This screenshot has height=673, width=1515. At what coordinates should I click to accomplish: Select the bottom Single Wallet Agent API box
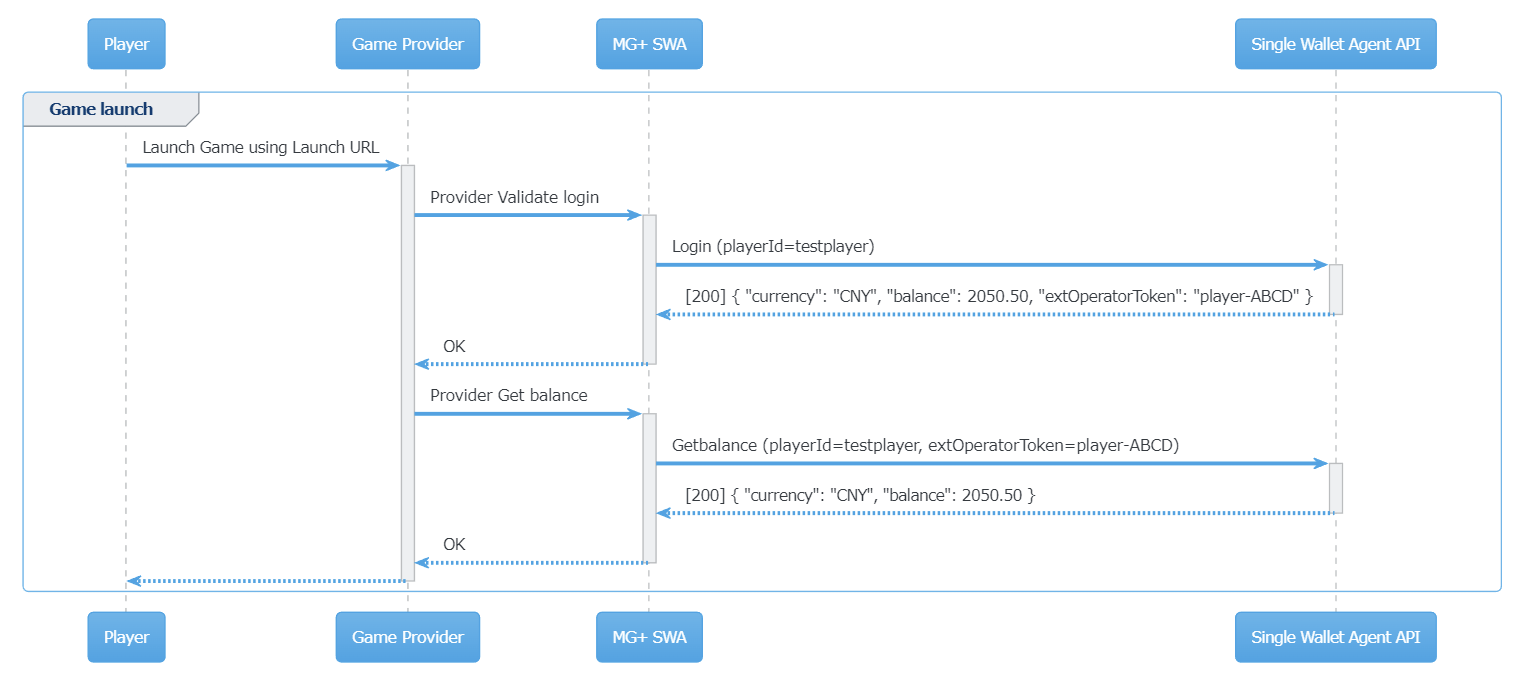1335,637
